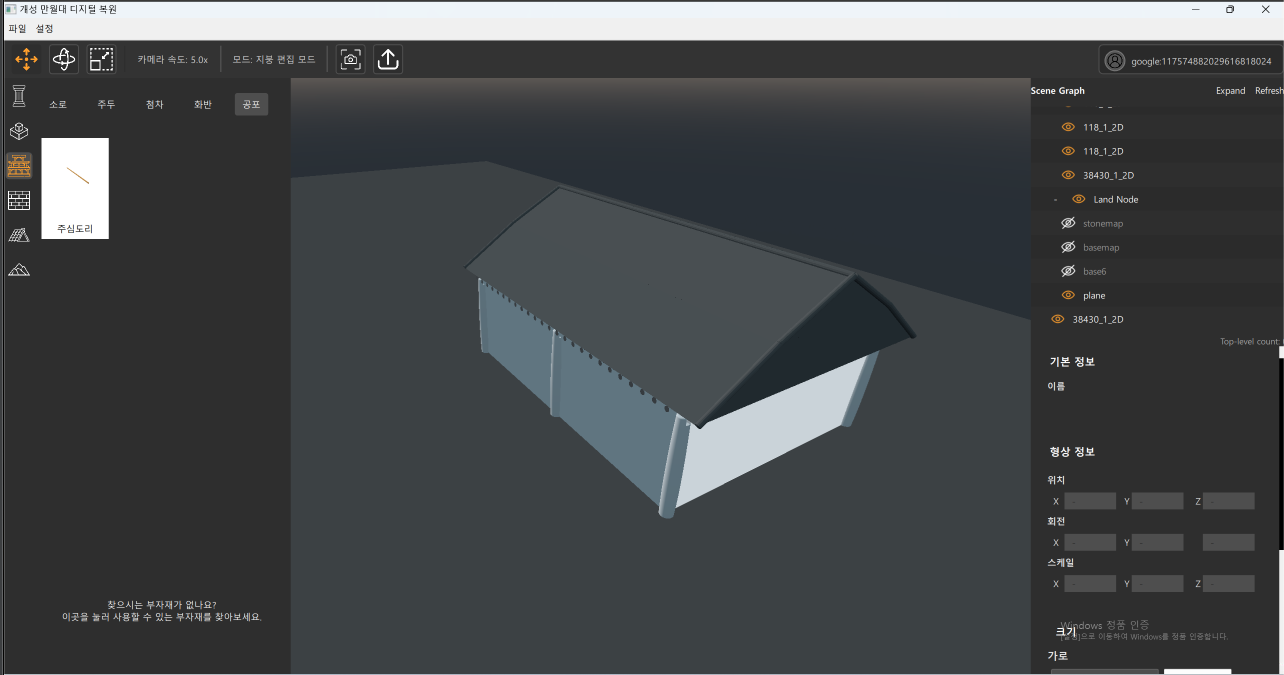Image resolution: width=1284 pixels, height=675 pixels.
Task: Click the export upload icon
Action: [388, 60]
